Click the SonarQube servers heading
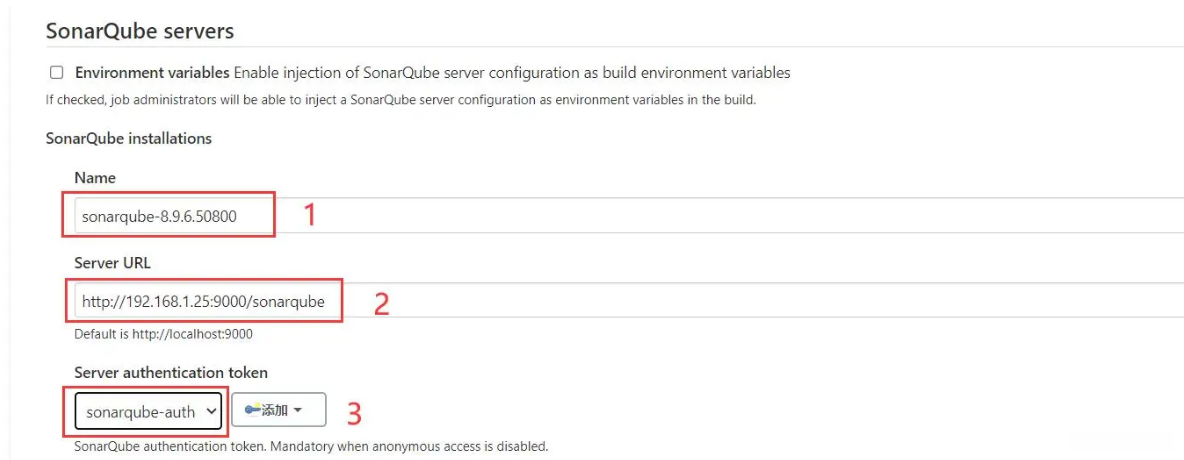Image resolution: width=1184 pixels, height=460 pixels. tap(140, 31)
